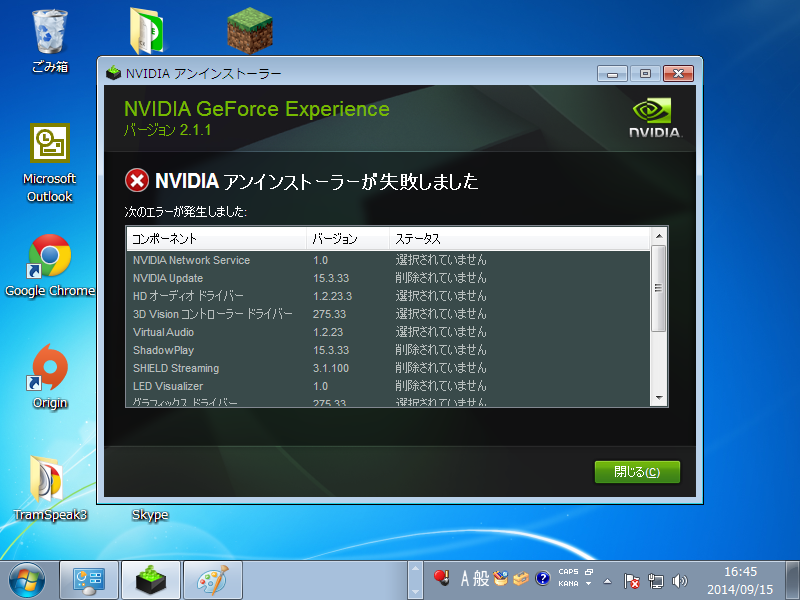Click the IME help question mark icon

pyautogui.click(x=542, y=578)
